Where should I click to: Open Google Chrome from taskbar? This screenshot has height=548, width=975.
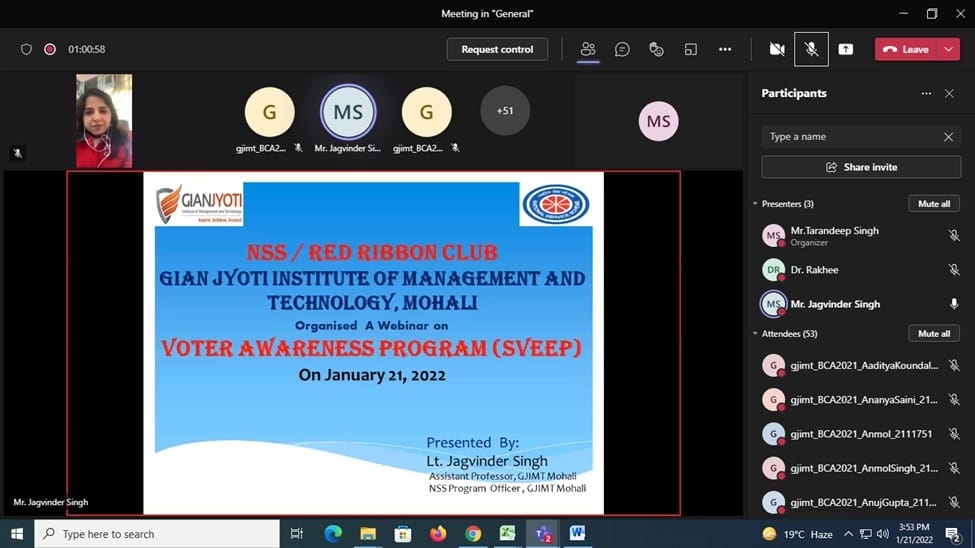point(473,534)
